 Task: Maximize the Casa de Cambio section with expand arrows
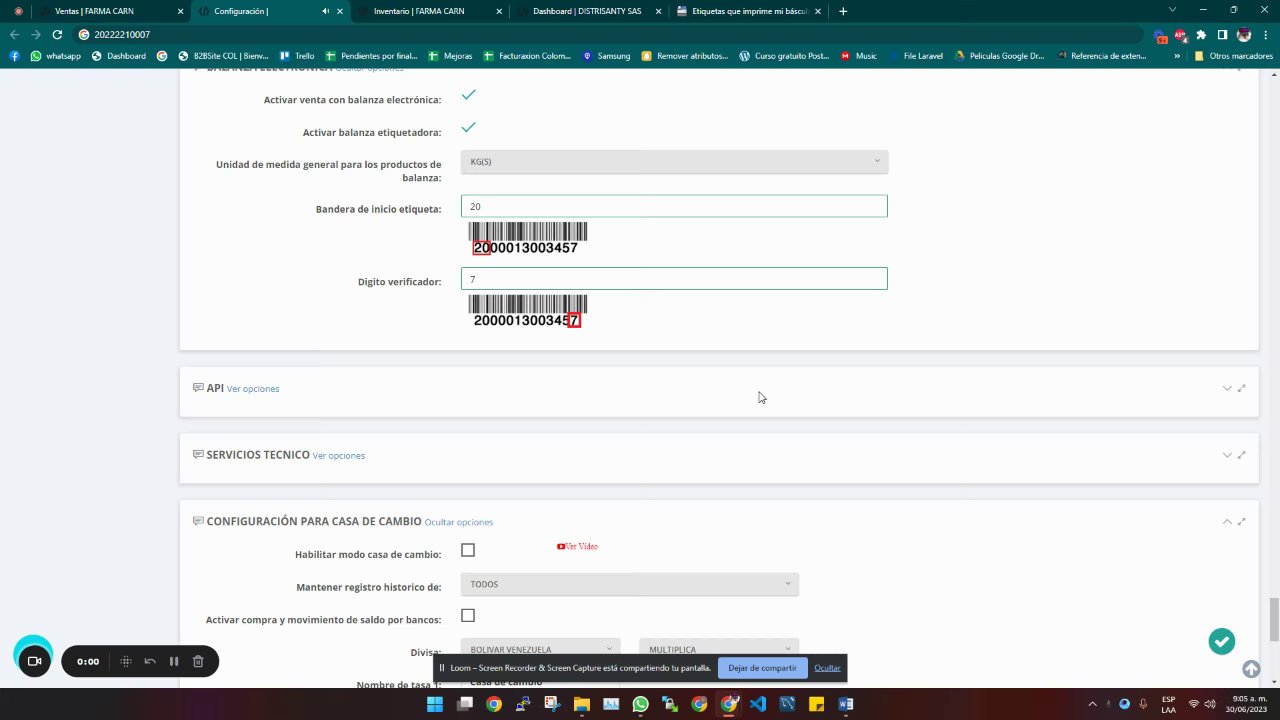click(x=1242, y=521)
